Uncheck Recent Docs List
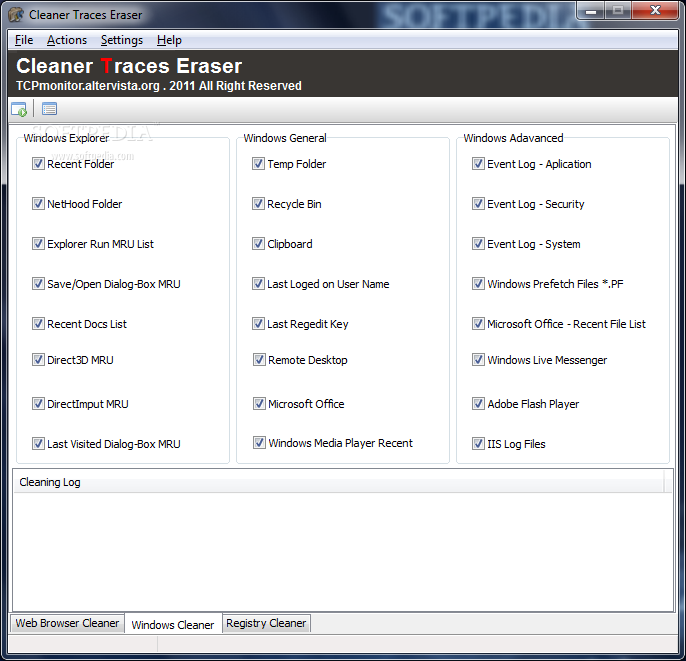 [x=38, y=324]
